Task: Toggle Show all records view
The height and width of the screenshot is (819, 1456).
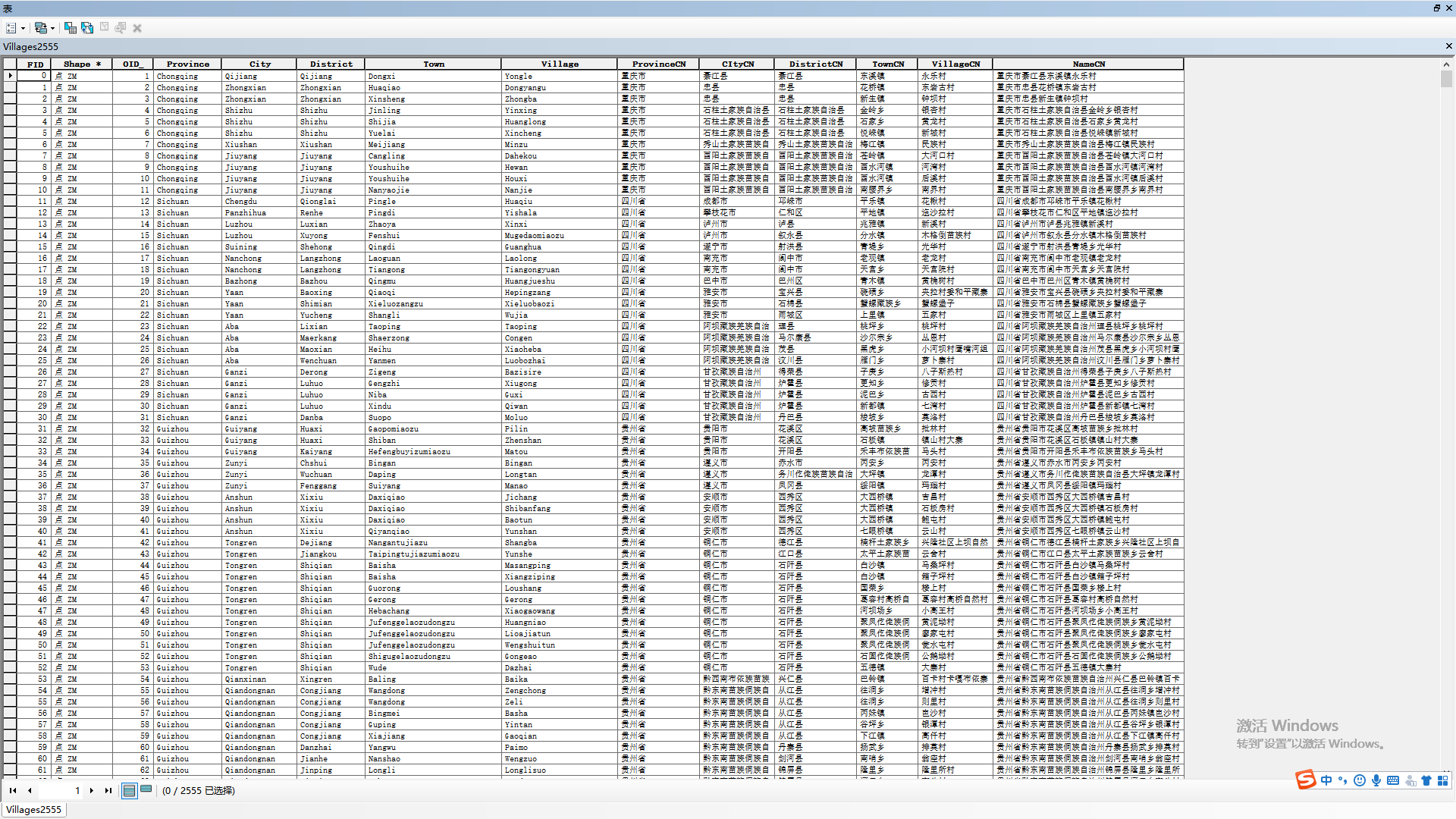Action: (129, 790)
